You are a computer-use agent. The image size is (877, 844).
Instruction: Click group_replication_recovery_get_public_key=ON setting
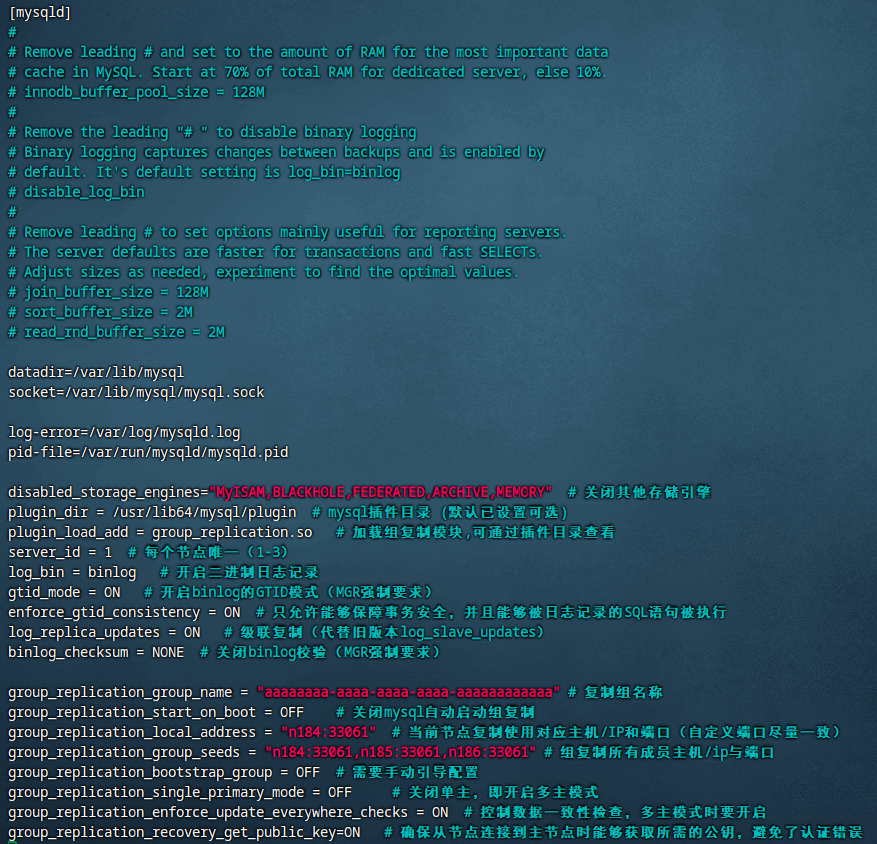click(x=184, y=832)
